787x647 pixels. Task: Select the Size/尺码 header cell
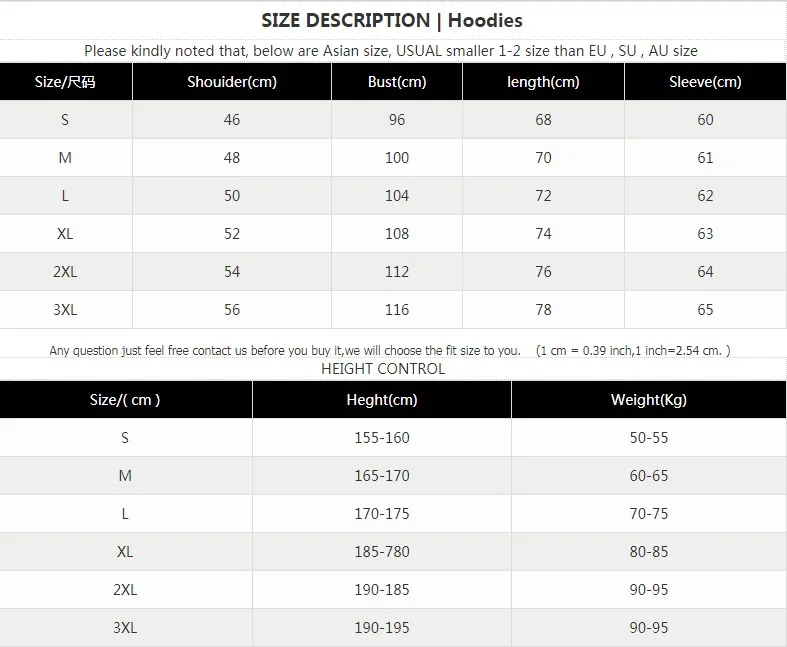tap(65, 82)
